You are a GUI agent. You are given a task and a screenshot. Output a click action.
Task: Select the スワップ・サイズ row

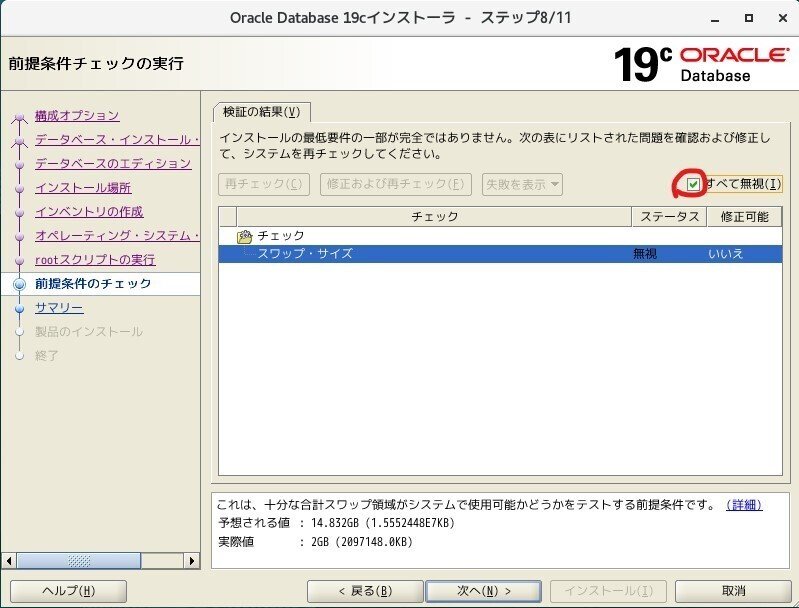tap(500, 254)
